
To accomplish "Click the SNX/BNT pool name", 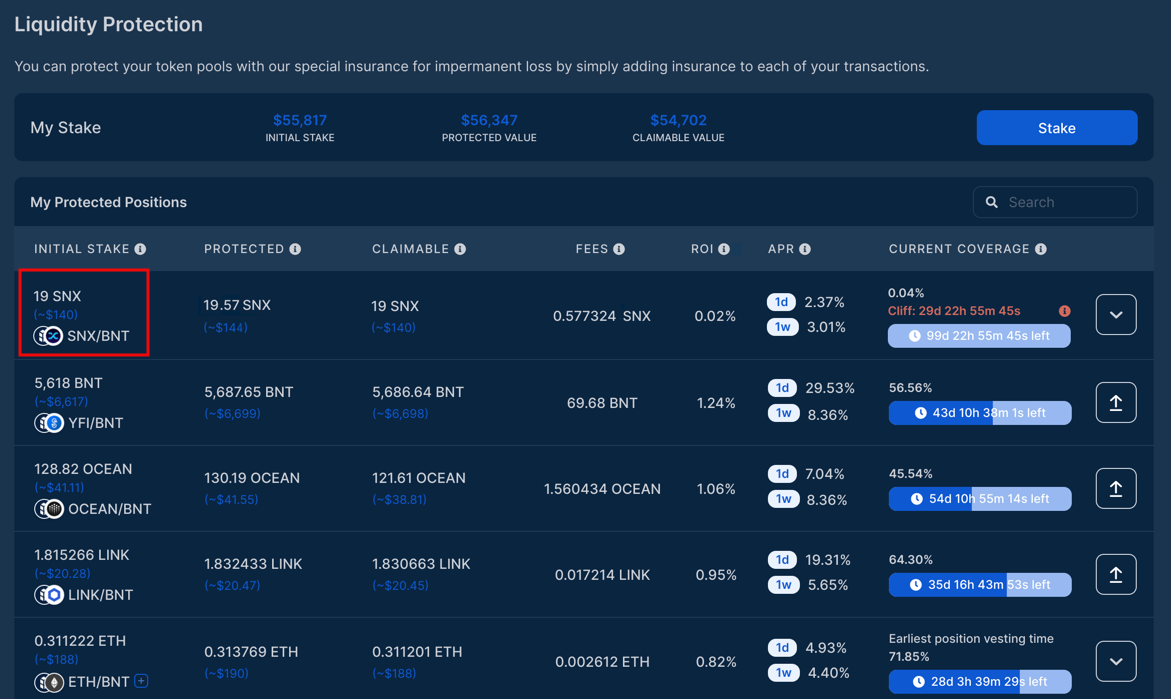I will (x=98, y=336).
